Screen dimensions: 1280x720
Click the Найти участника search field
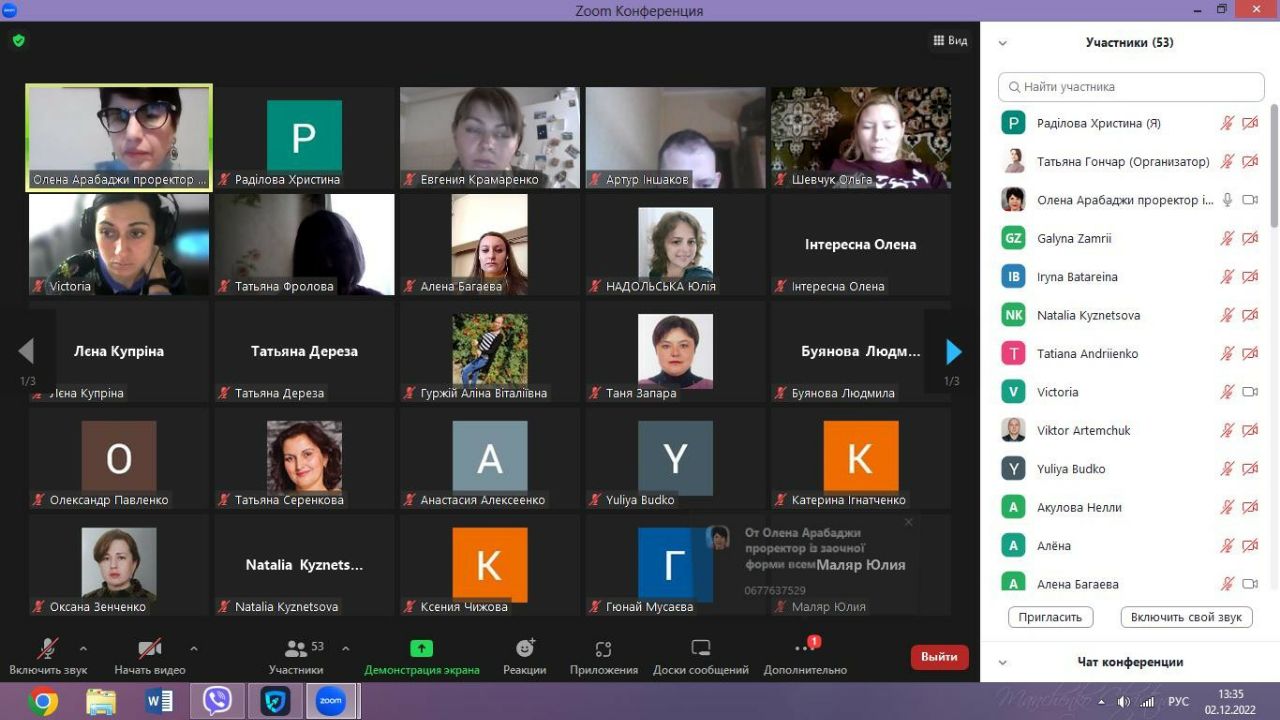coord(1130,87)
